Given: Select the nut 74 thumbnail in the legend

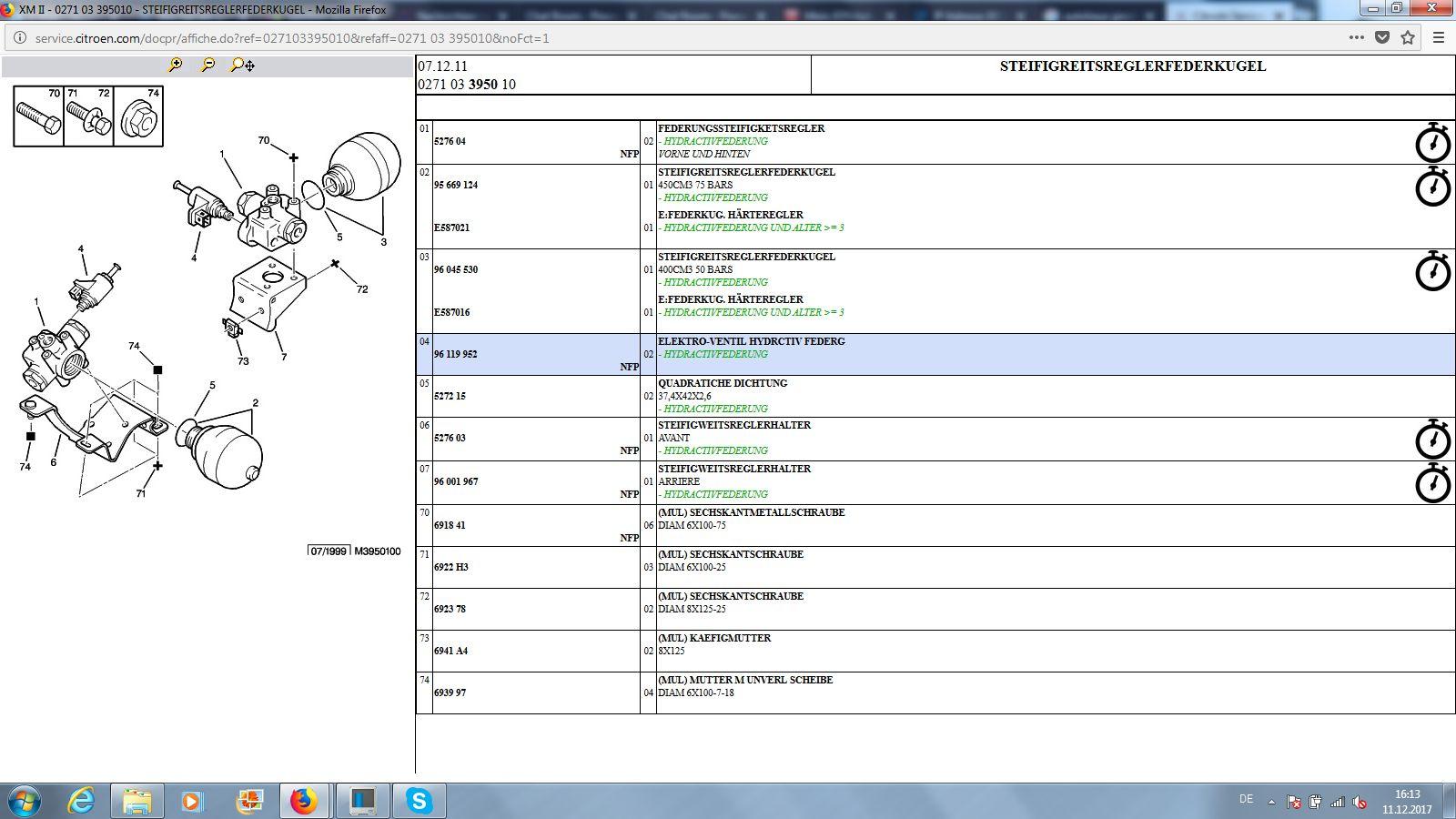Looking at the screenshot, I should click(x=138, y=116).
